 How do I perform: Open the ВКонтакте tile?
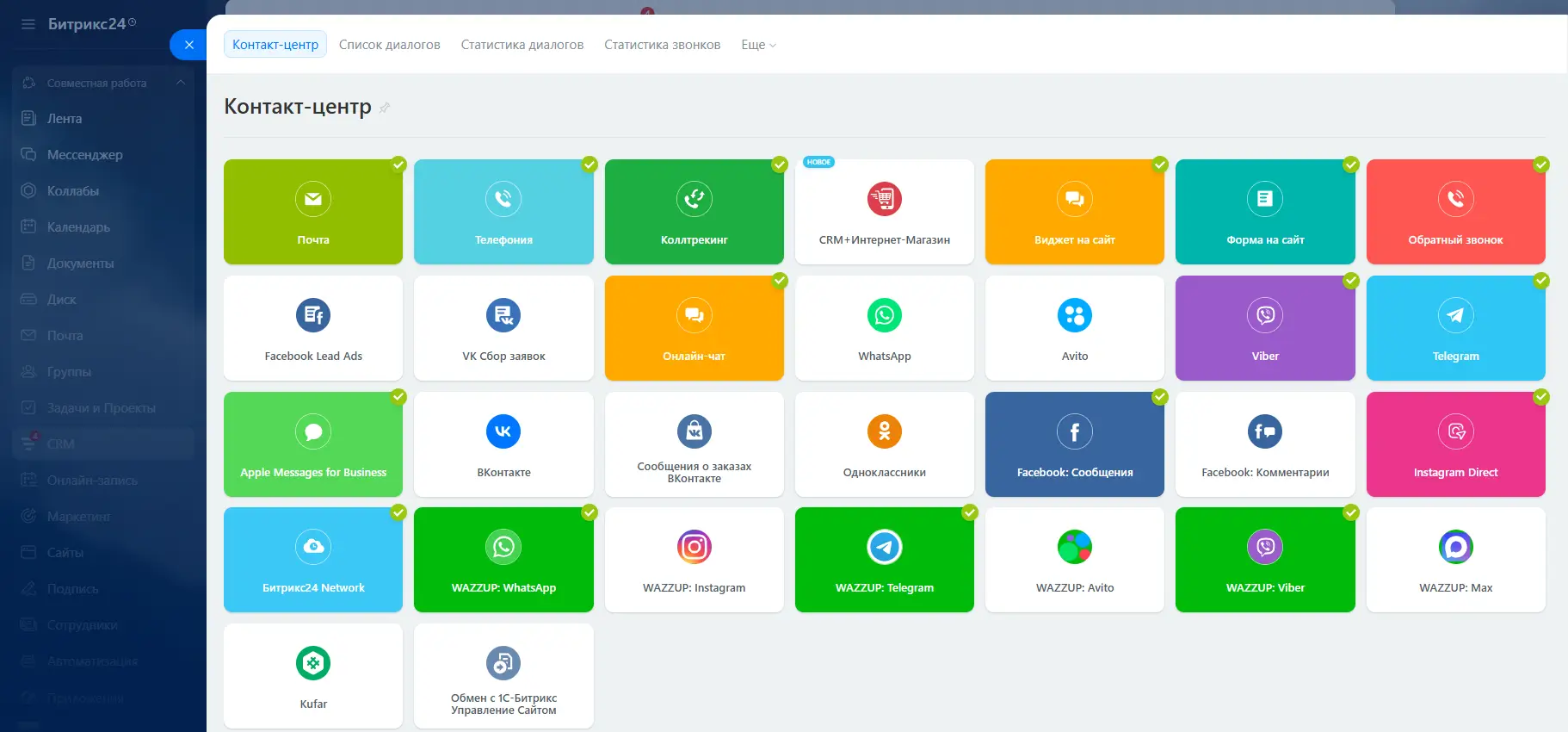coord(503,444)
